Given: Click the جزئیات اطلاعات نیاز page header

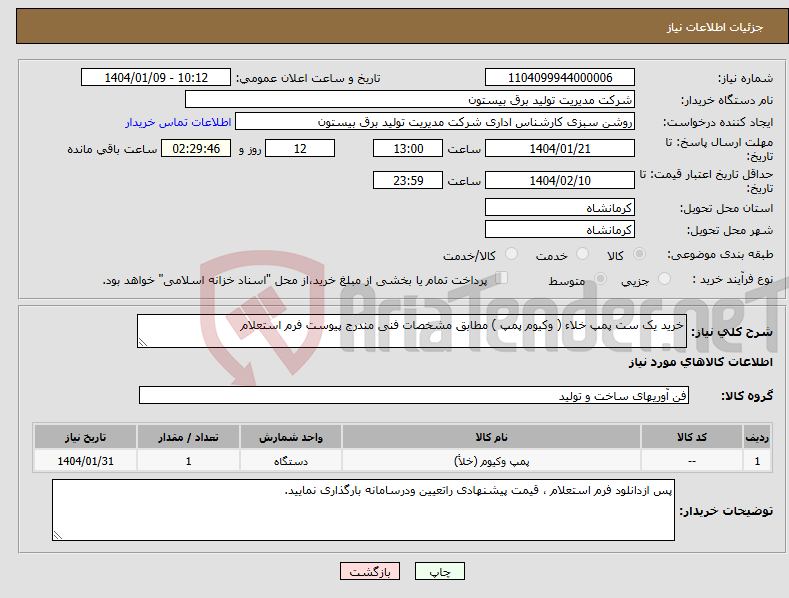Looking at the screenshot, I should tap(715, 27).
